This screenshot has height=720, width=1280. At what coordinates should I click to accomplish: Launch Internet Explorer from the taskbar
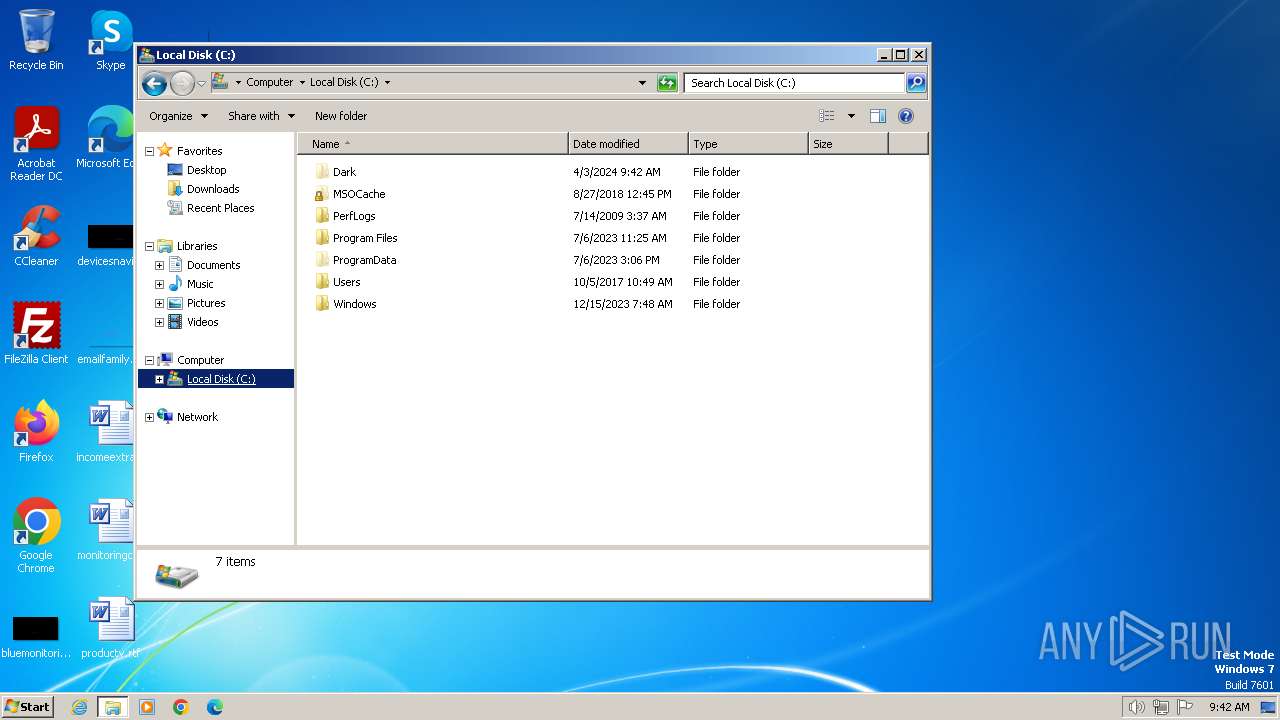point(79,707)
